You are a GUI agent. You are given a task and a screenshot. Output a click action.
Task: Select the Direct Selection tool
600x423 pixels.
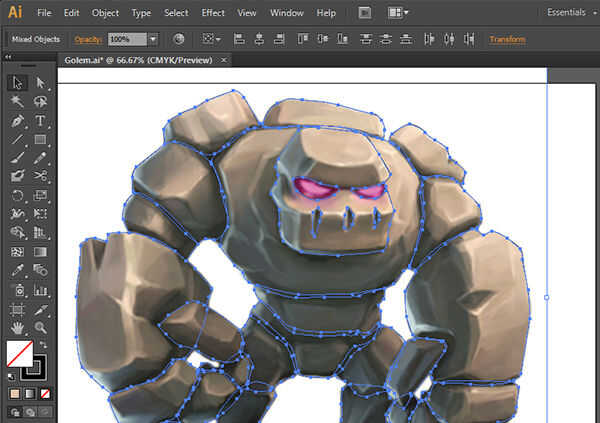pos(40,83)
